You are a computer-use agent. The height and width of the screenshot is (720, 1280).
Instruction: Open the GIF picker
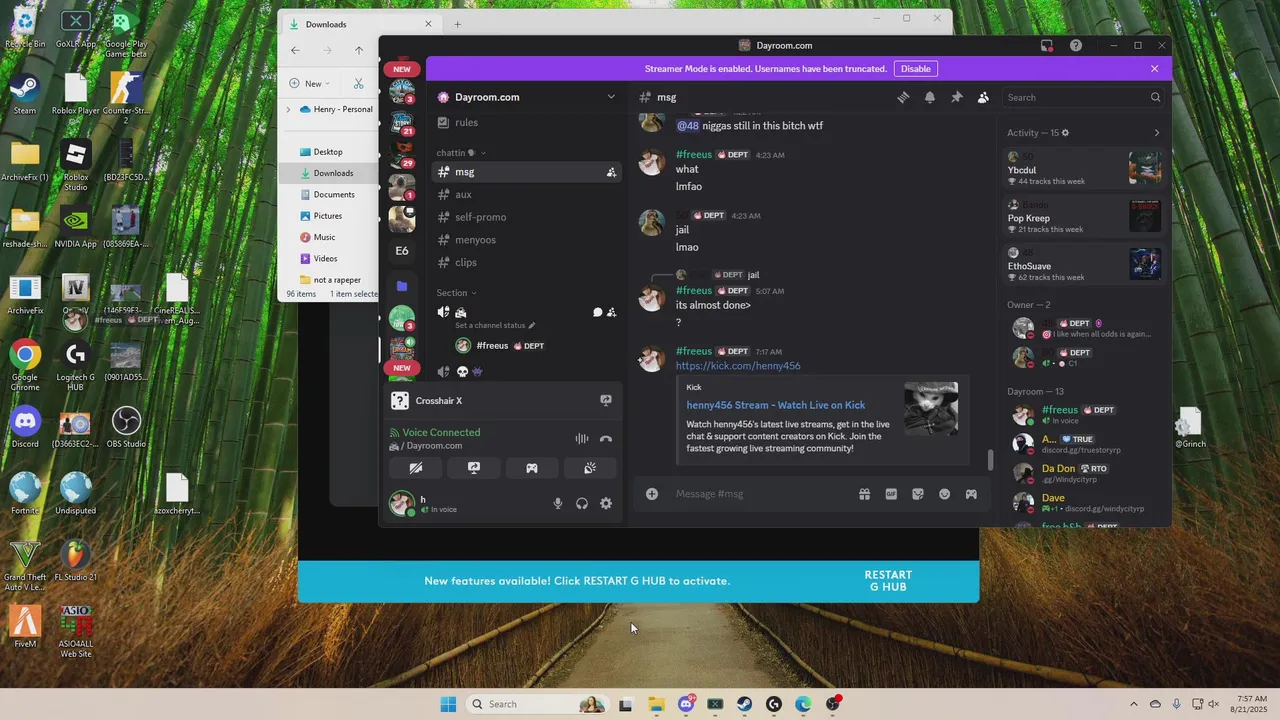pyautogui.click(x=891, y=494)
